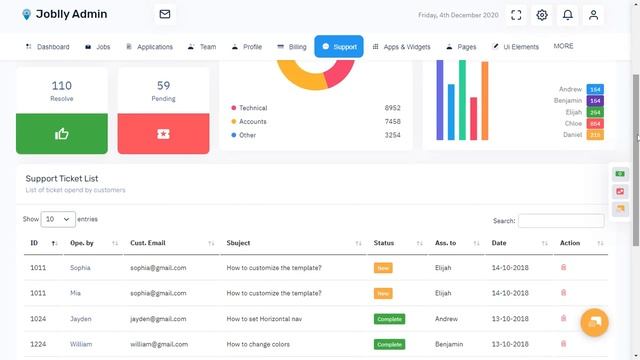The width and height of the screenshot is (640, 360).
Task: Click the green thumbs-up Resolve tile
Action: (62, 133)
